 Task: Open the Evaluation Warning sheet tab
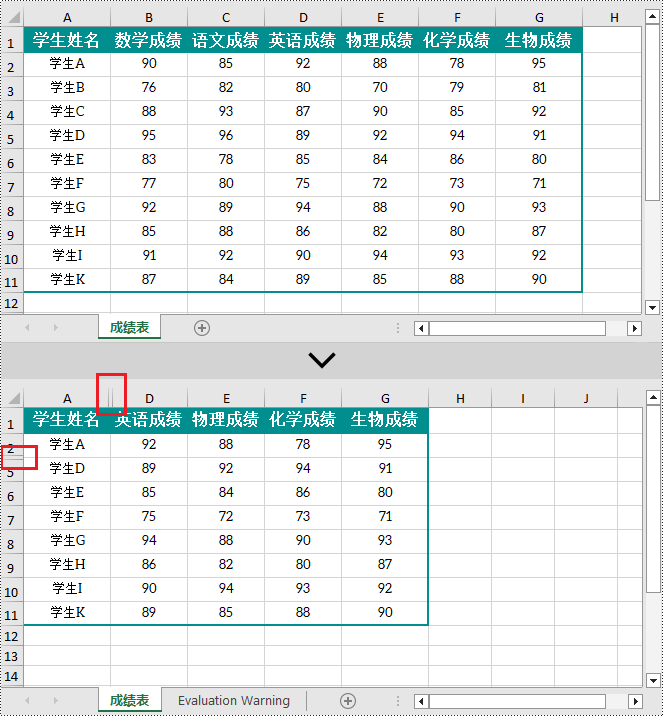234,700
